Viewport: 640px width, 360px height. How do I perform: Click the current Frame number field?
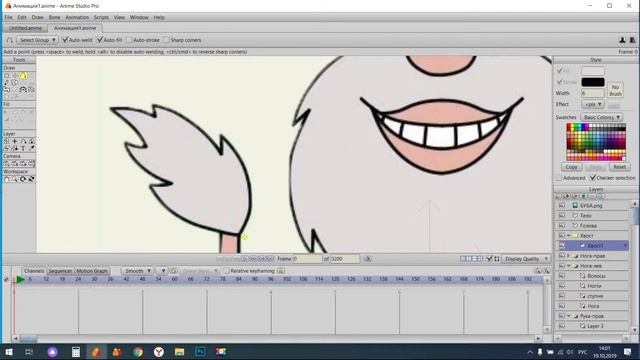[x=307, y=259]
